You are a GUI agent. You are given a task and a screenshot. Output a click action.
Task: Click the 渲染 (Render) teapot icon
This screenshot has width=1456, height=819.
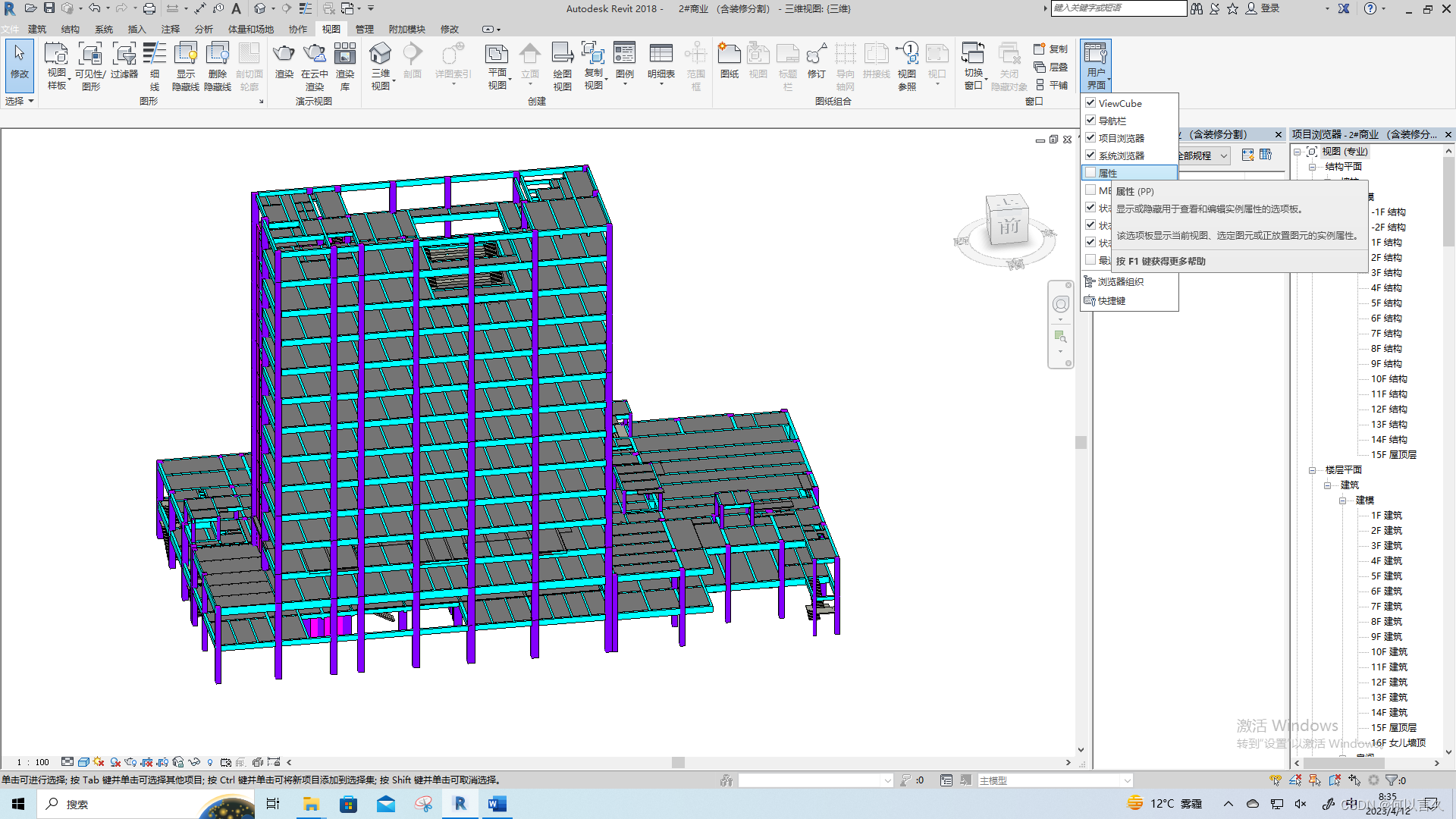click(x=284, y=55)
